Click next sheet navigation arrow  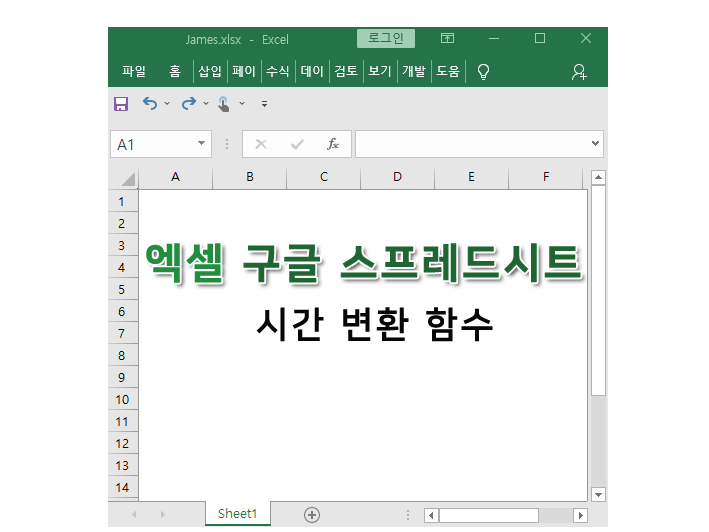(x=163, y=514)
